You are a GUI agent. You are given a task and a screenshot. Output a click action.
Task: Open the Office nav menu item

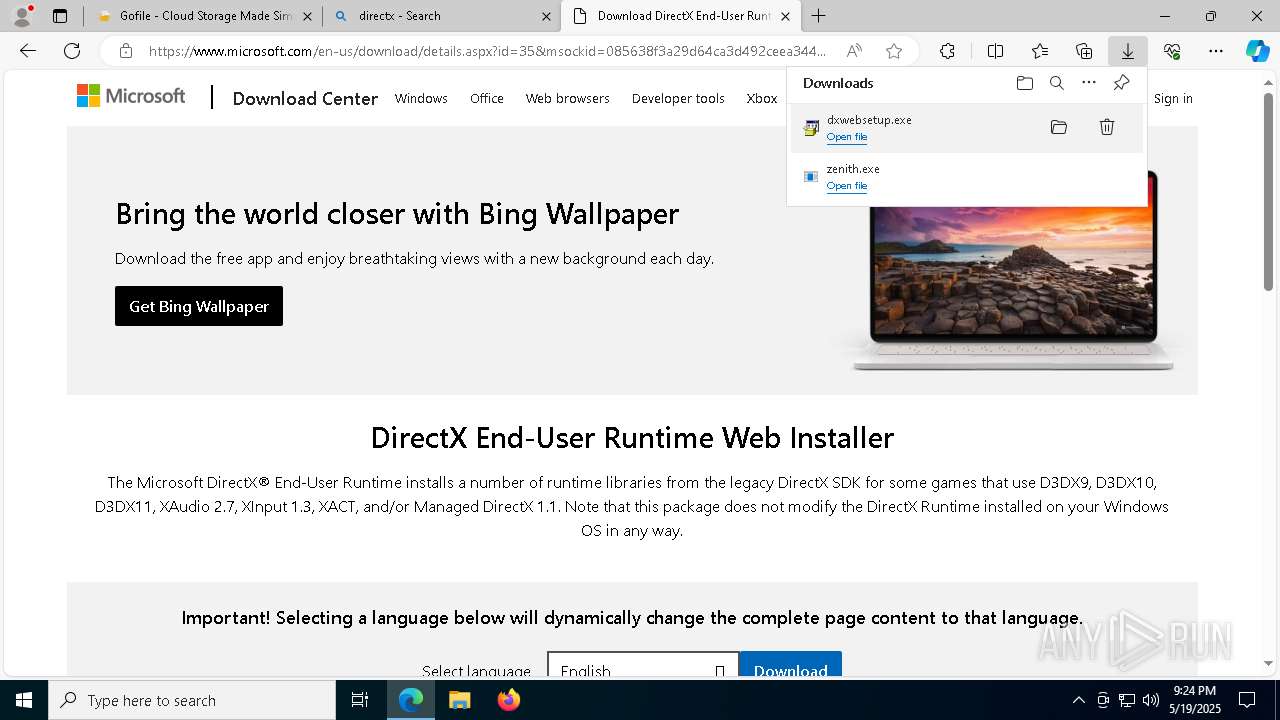(x=487, y=98)
